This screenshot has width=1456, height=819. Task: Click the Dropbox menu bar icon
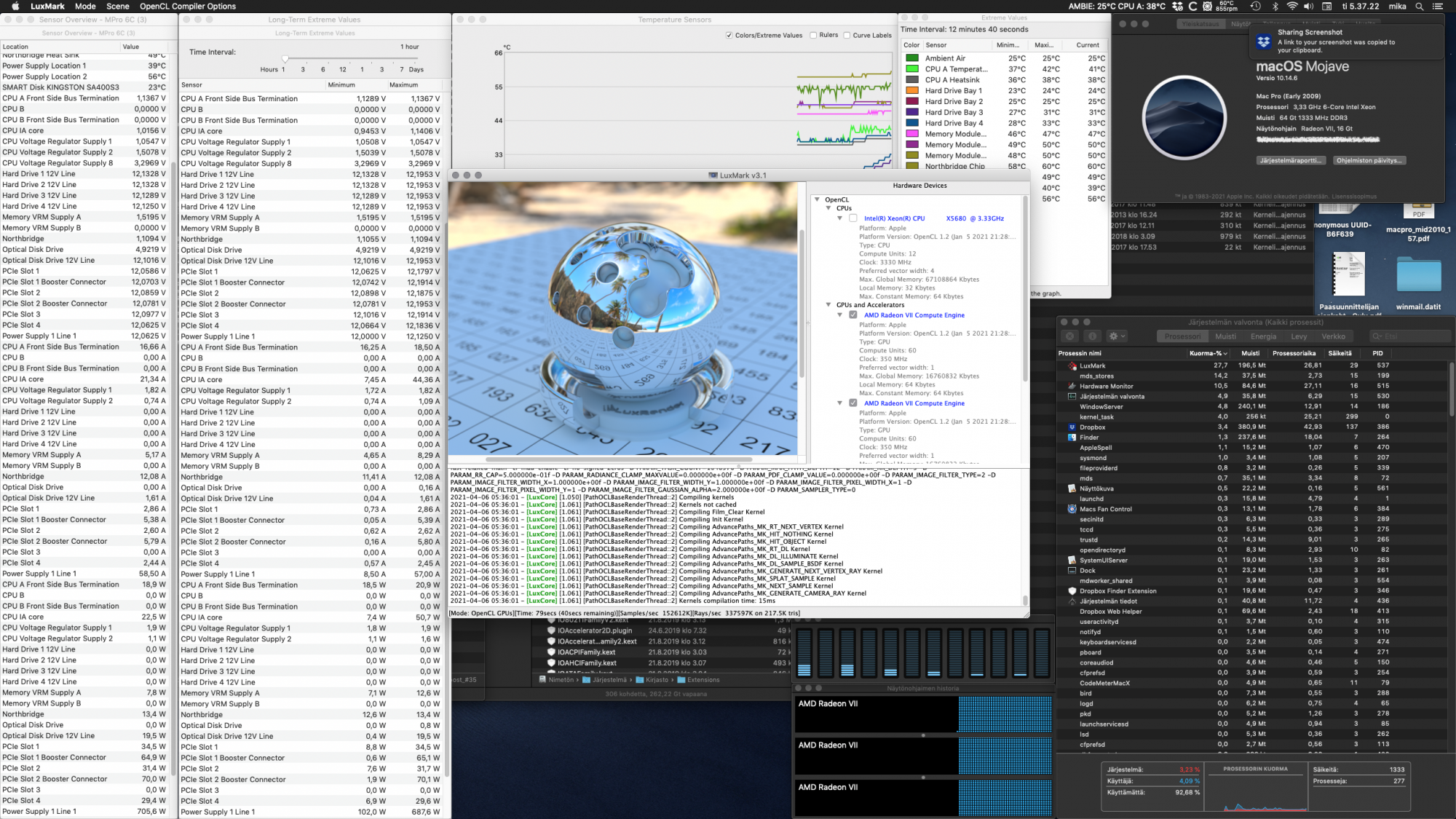click(x=1177, y=6)
